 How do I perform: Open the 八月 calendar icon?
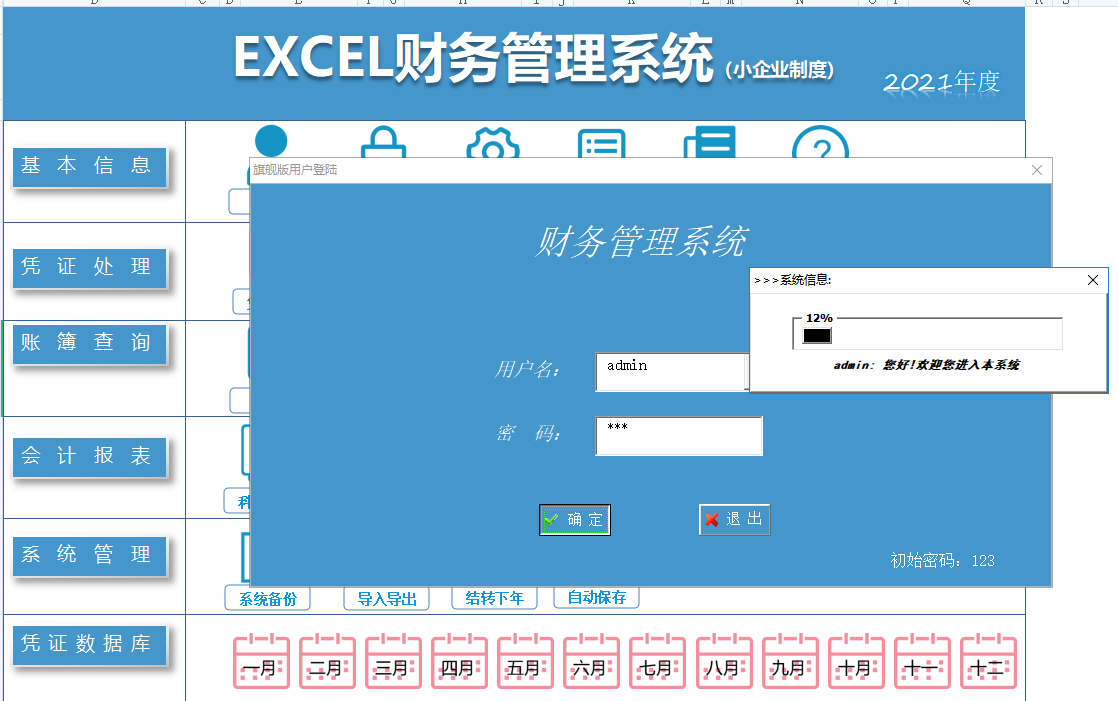[723, 660]
